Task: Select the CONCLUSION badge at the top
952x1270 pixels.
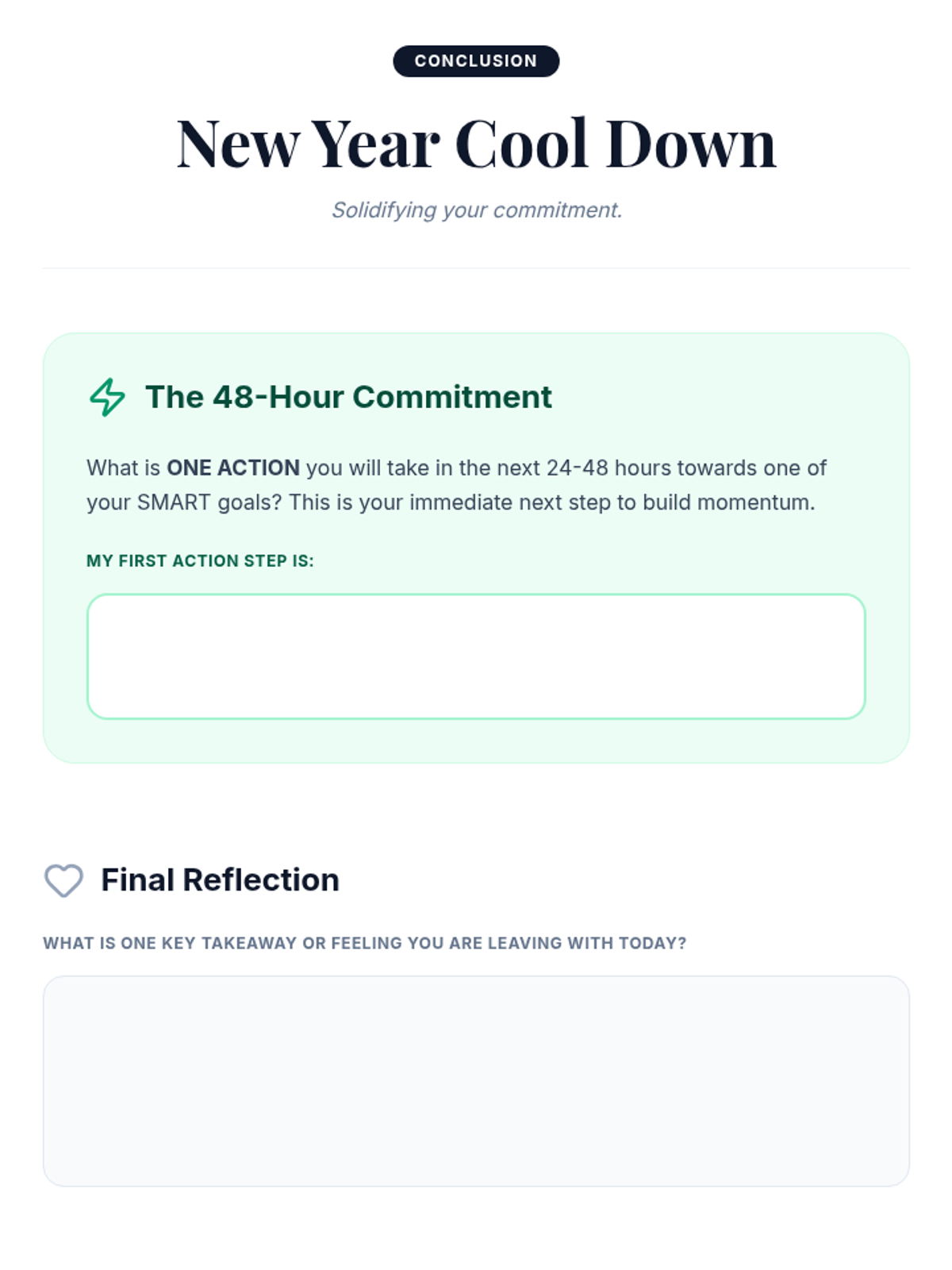Action: tap(476, 61)
